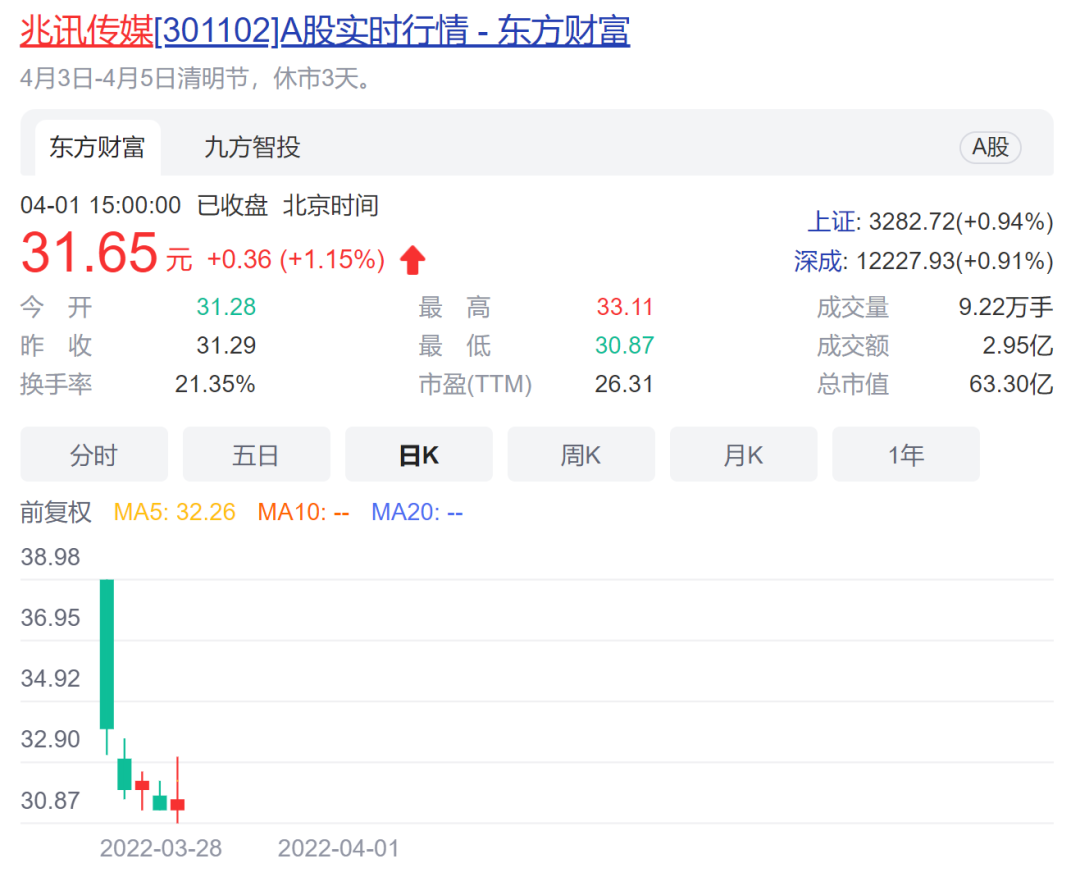Show the 周K weekly chart

[x=581, y=455]
